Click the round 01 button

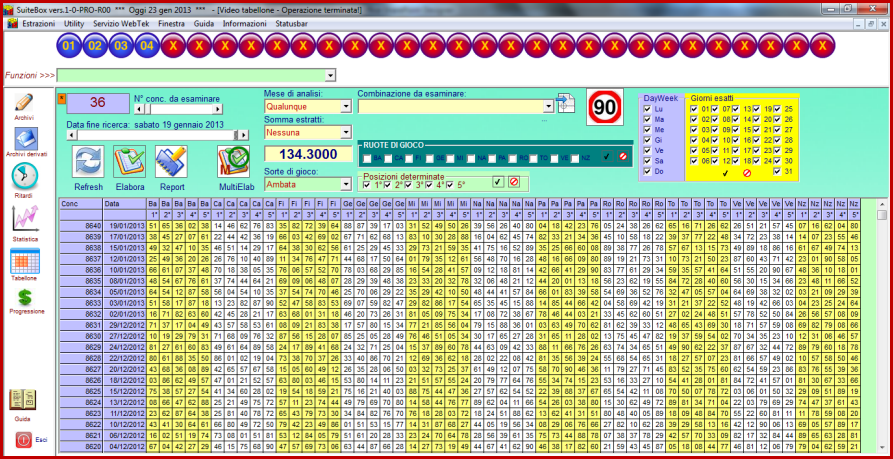coord(70,46)
